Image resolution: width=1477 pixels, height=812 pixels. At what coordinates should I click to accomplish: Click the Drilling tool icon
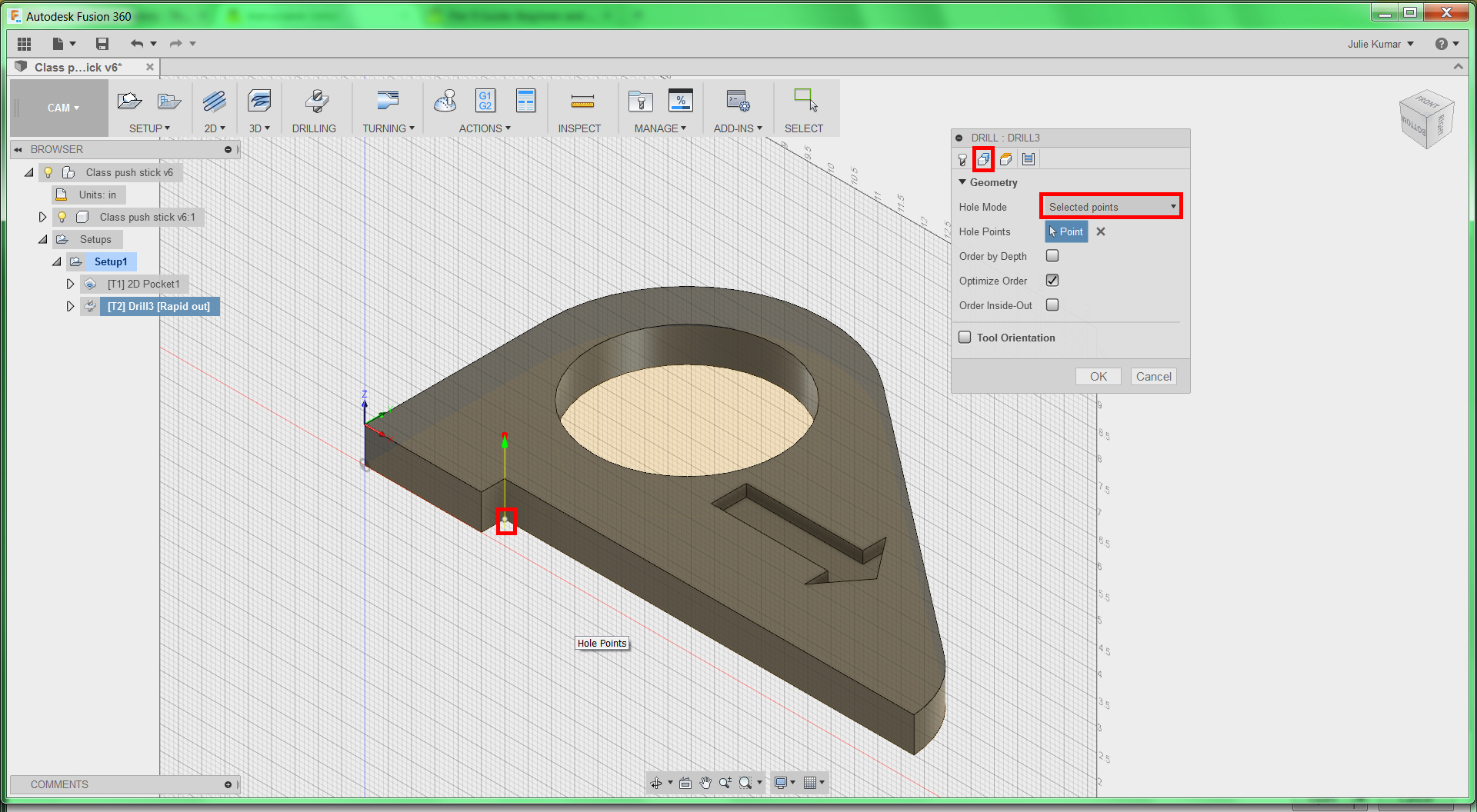315,101
